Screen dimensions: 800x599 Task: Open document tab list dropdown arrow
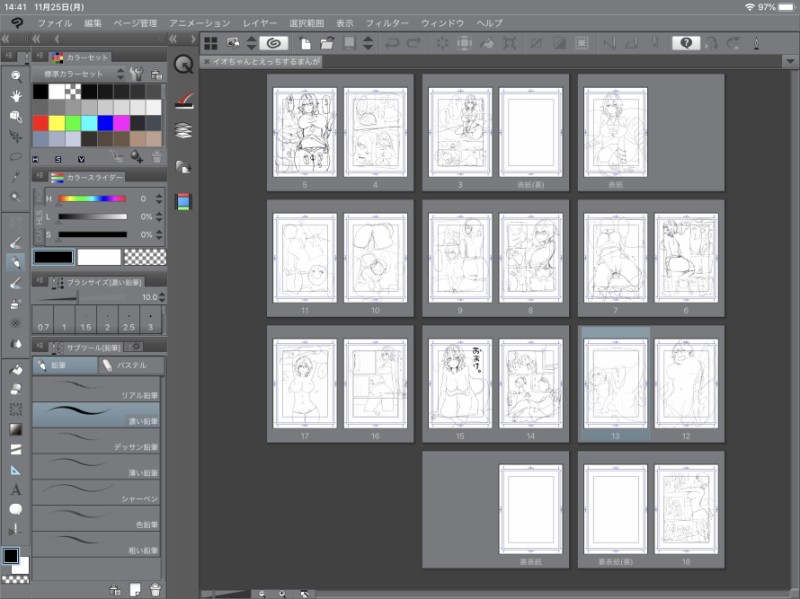click(x=790, y=62)
